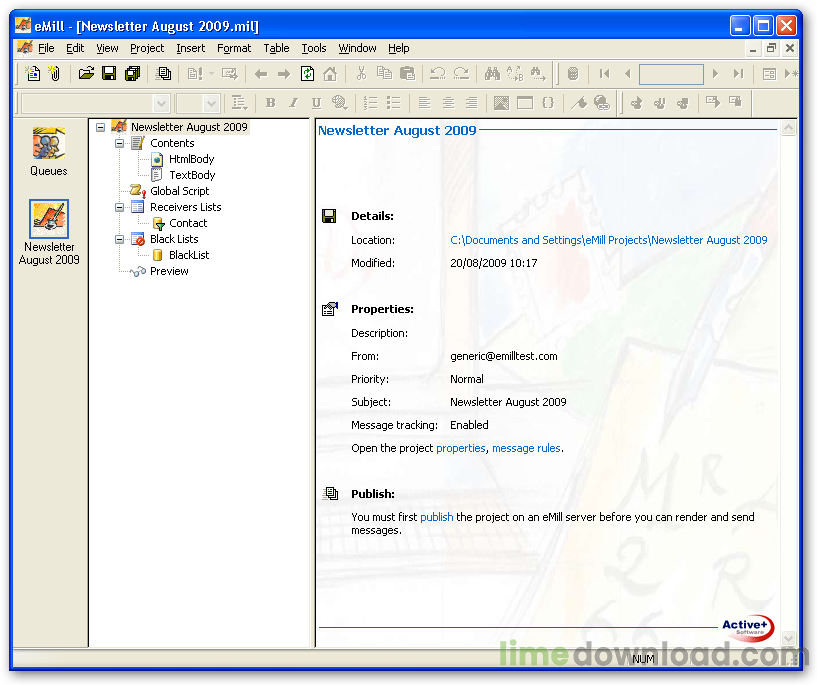Image resolution: width=817 pixels, height=685 pixels.
Task: Open the message rules link
Action: click(x=526, y=449)
